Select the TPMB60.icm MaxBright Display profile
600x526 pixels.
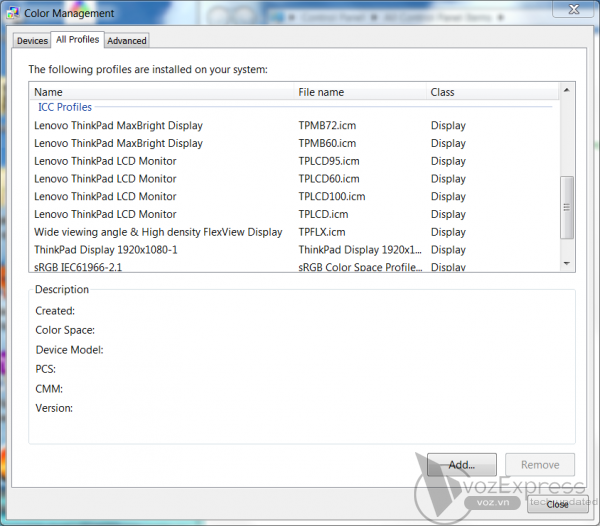point(118,144)
